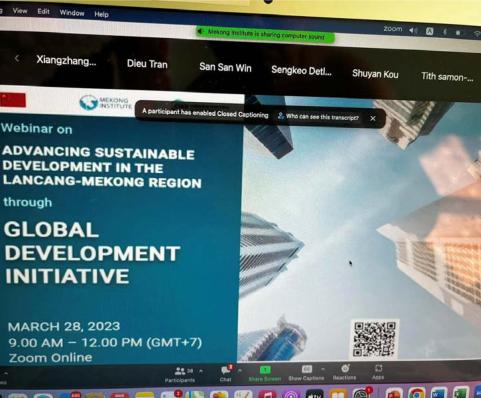Expand the arrow next to Participants

coord(201,370)
